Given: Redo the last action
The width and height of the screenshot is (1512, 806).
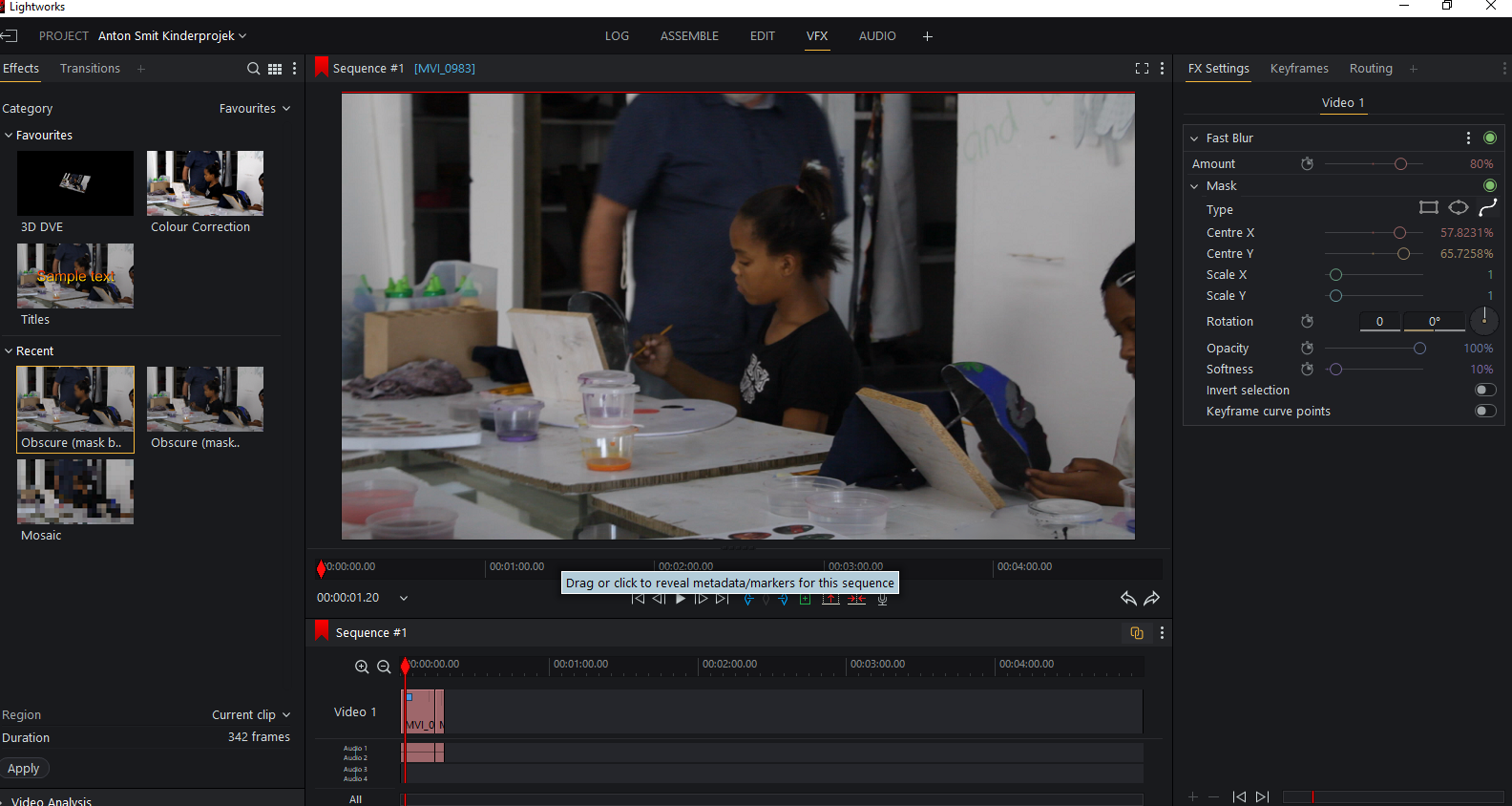Looking at the screenshot, I should pyautogui.click(x=1152, y=599).
